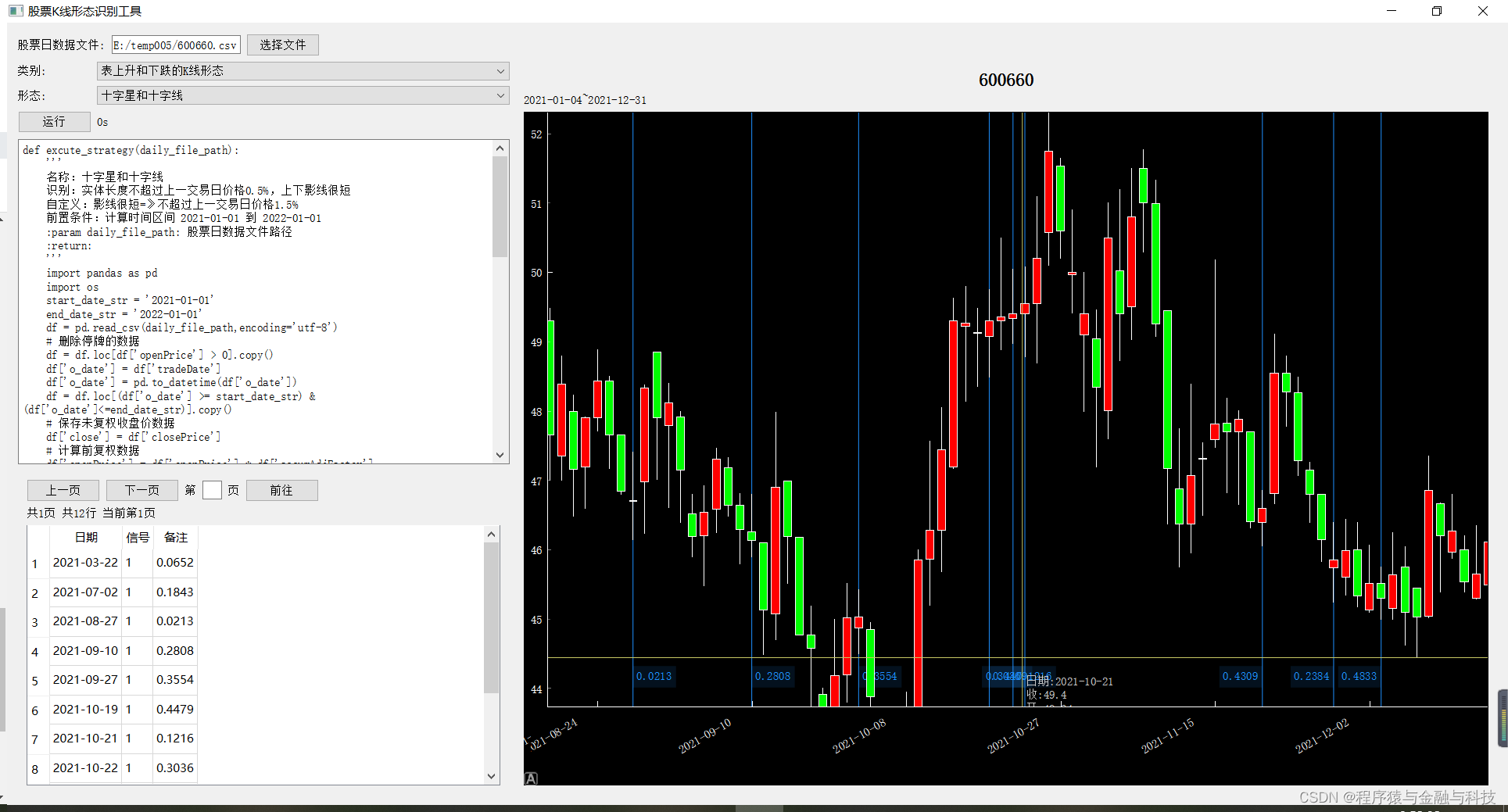
Task: Restore down the application window
Action: pyautogui.click(x=1437, y=11)
